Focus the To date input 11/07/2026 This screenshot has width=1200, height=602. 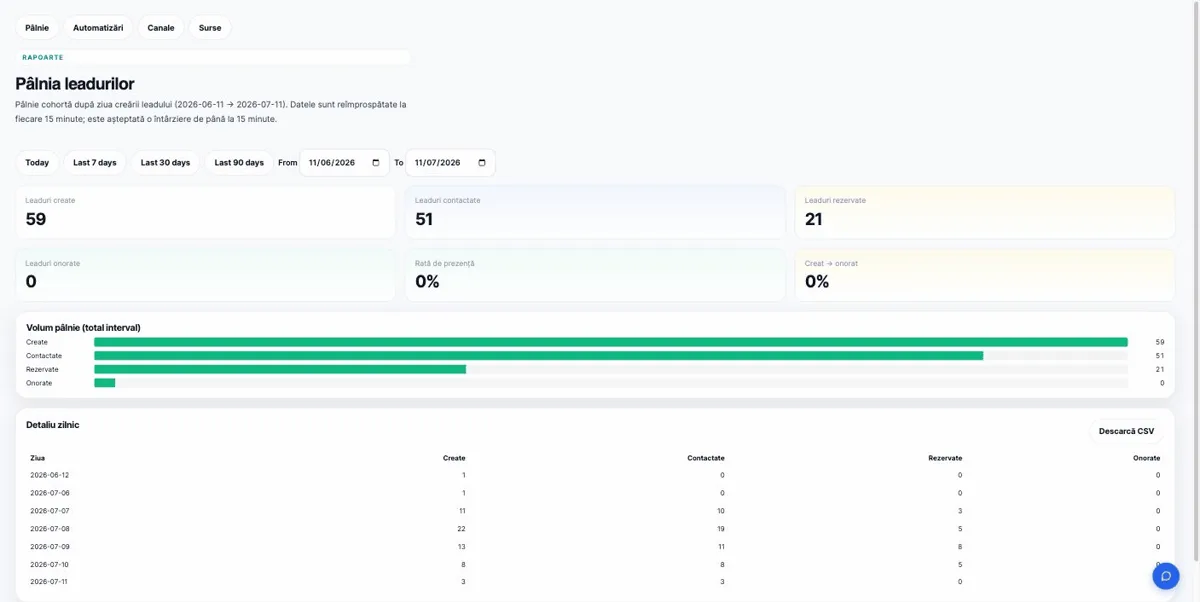point(450,163)
